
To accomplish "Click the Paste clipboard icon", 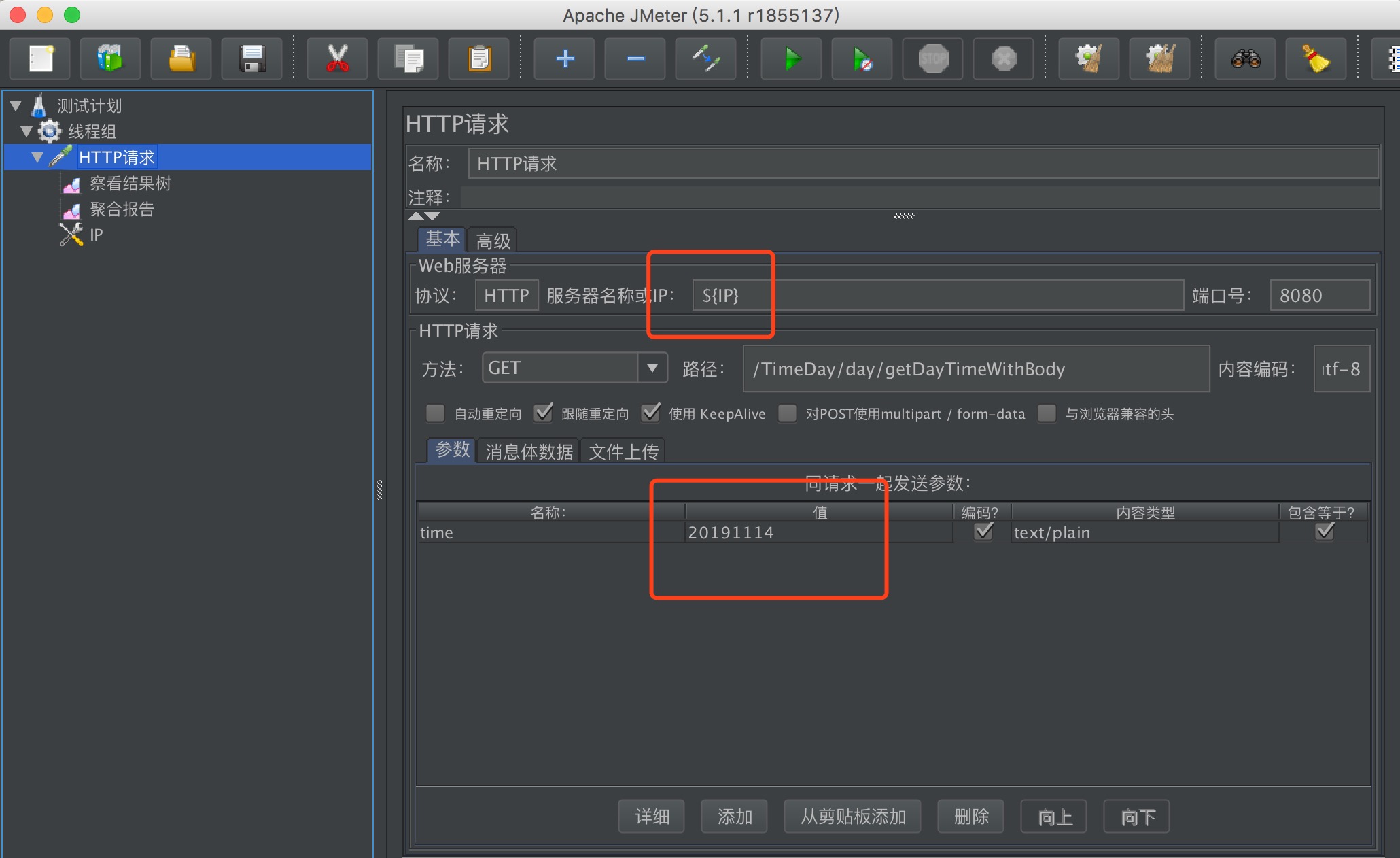I will click(x=478, y=59).
